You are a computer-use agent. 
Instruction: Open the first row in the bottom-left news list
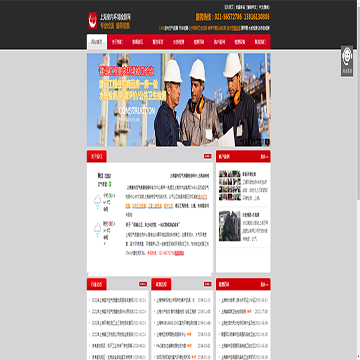tap(117, 300)
